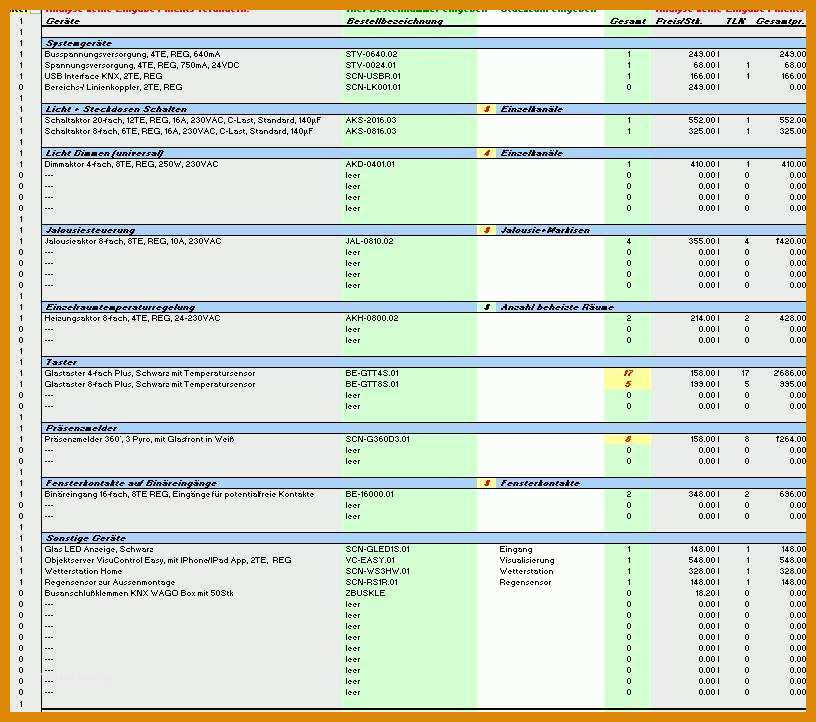Click the 'Heizungsaktor 8-fach' device cell
This screenshot has width=816, height=722.
point(132,318)
